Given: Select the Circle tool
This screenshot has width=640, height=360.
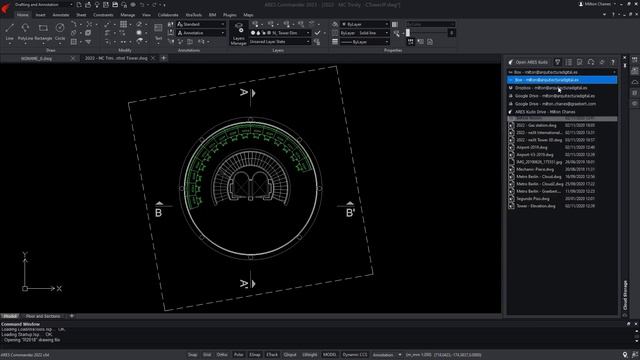Looking at the screenshot, I should click(60, 31).
